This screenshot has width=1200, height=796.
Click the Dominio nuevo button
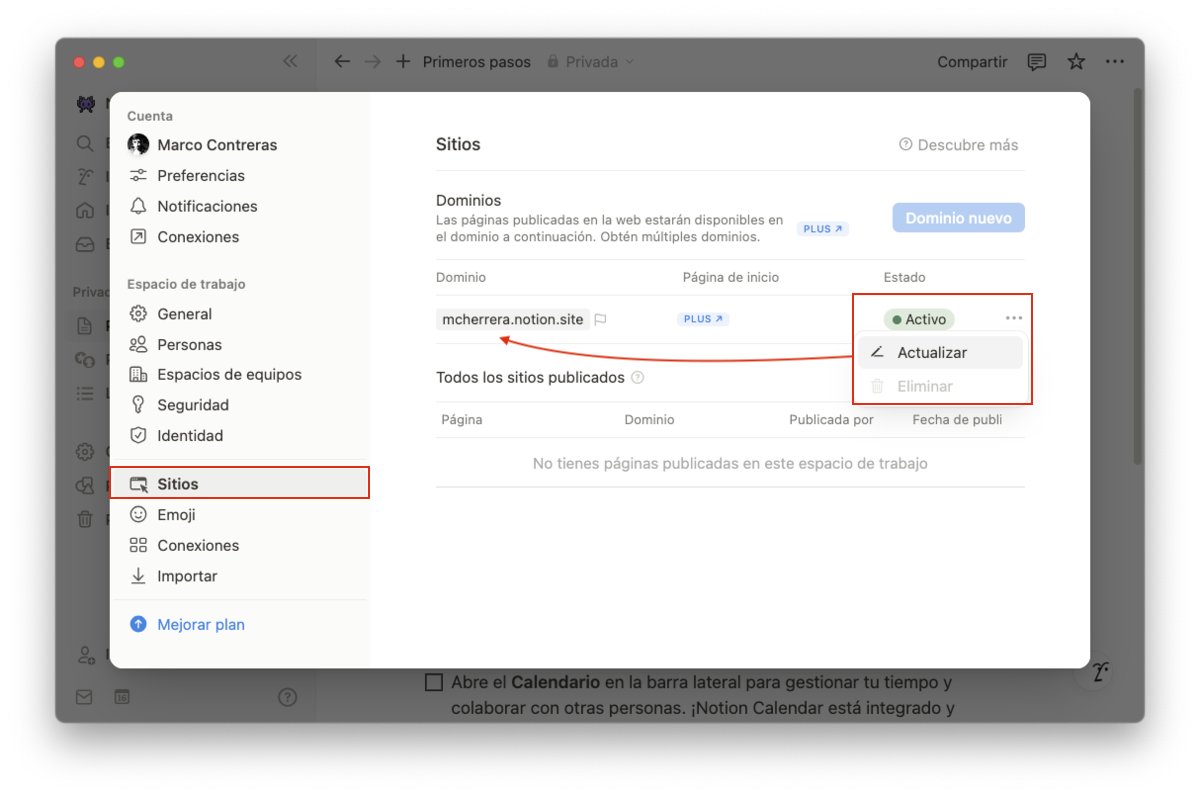958,218
